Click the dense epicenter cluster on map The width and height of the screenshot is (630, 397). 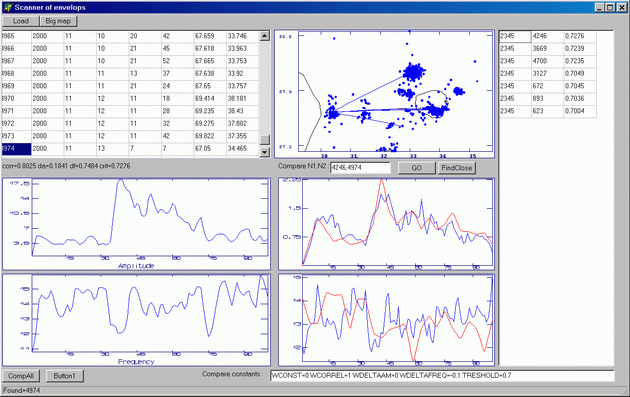(413, 73)
